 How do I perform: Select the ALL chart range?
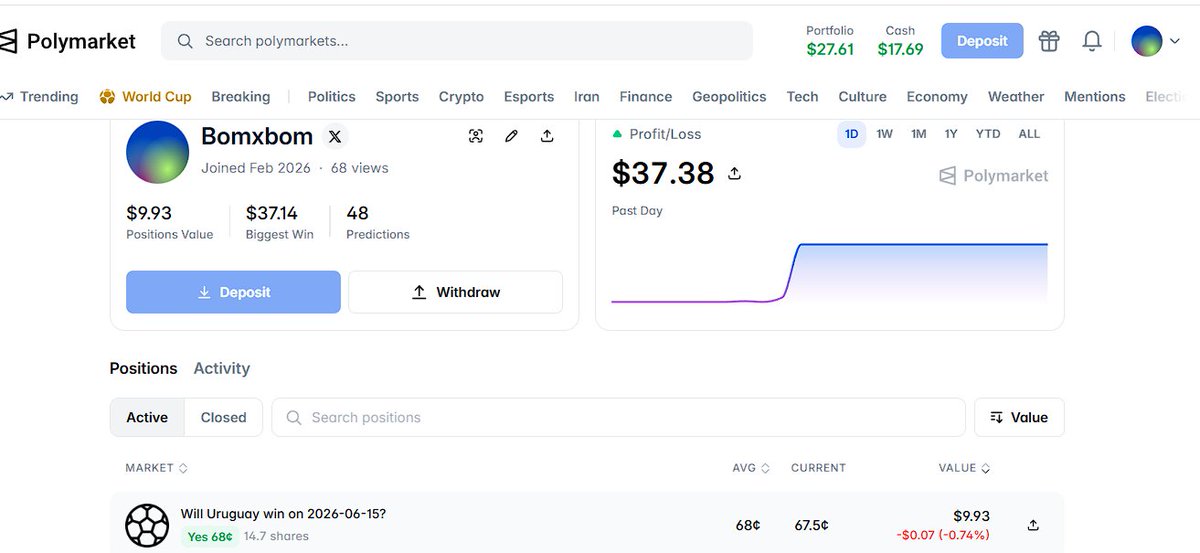[1029, 134]
